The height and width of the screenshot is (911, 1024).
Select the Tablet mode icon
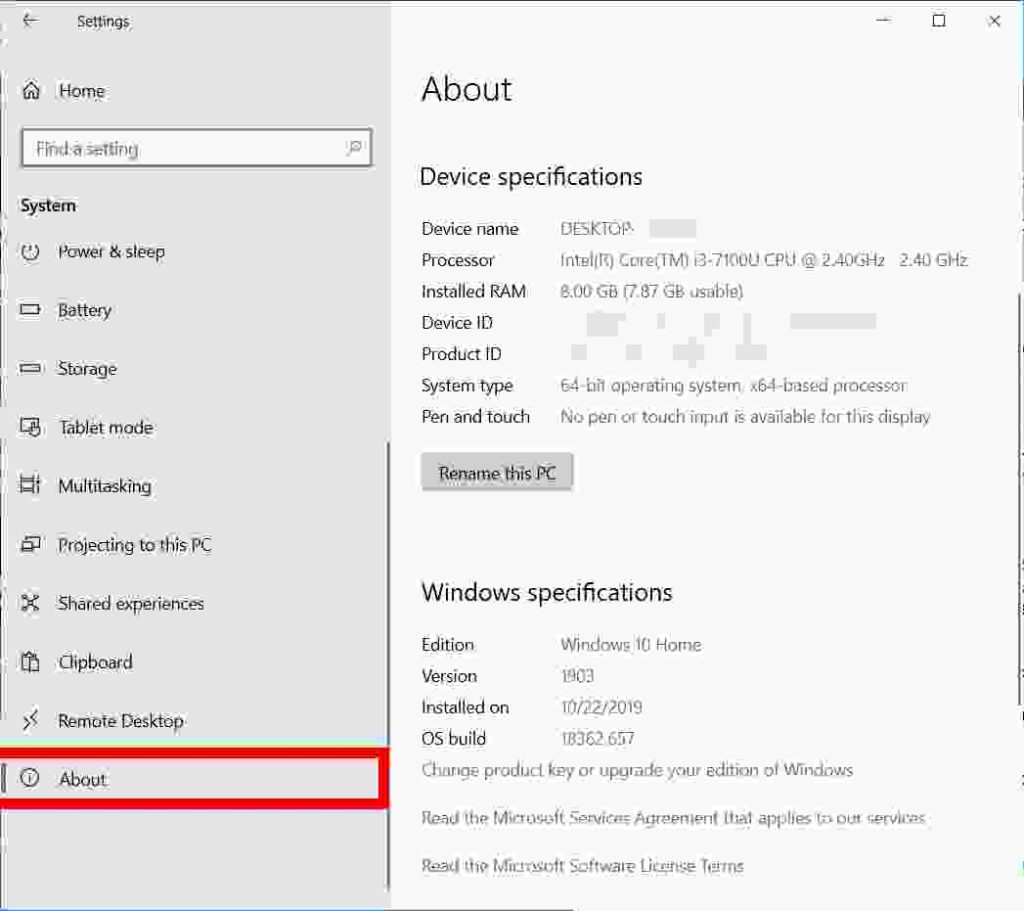coord(30,428)
